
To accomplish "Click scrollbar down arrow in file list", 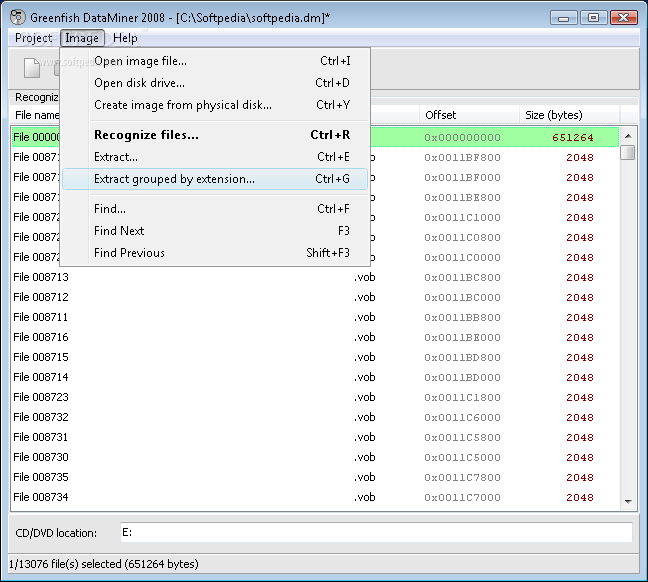I will (628, 502).
